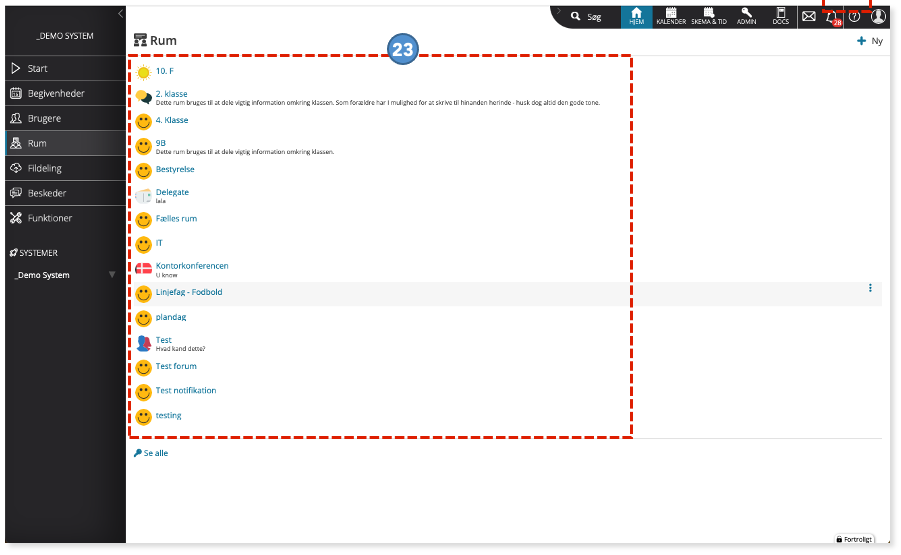Image resolution: width=901 pixels, height=555 pixels.
Task: Select Beskeder in the sidebar
Action: (66, 193)
